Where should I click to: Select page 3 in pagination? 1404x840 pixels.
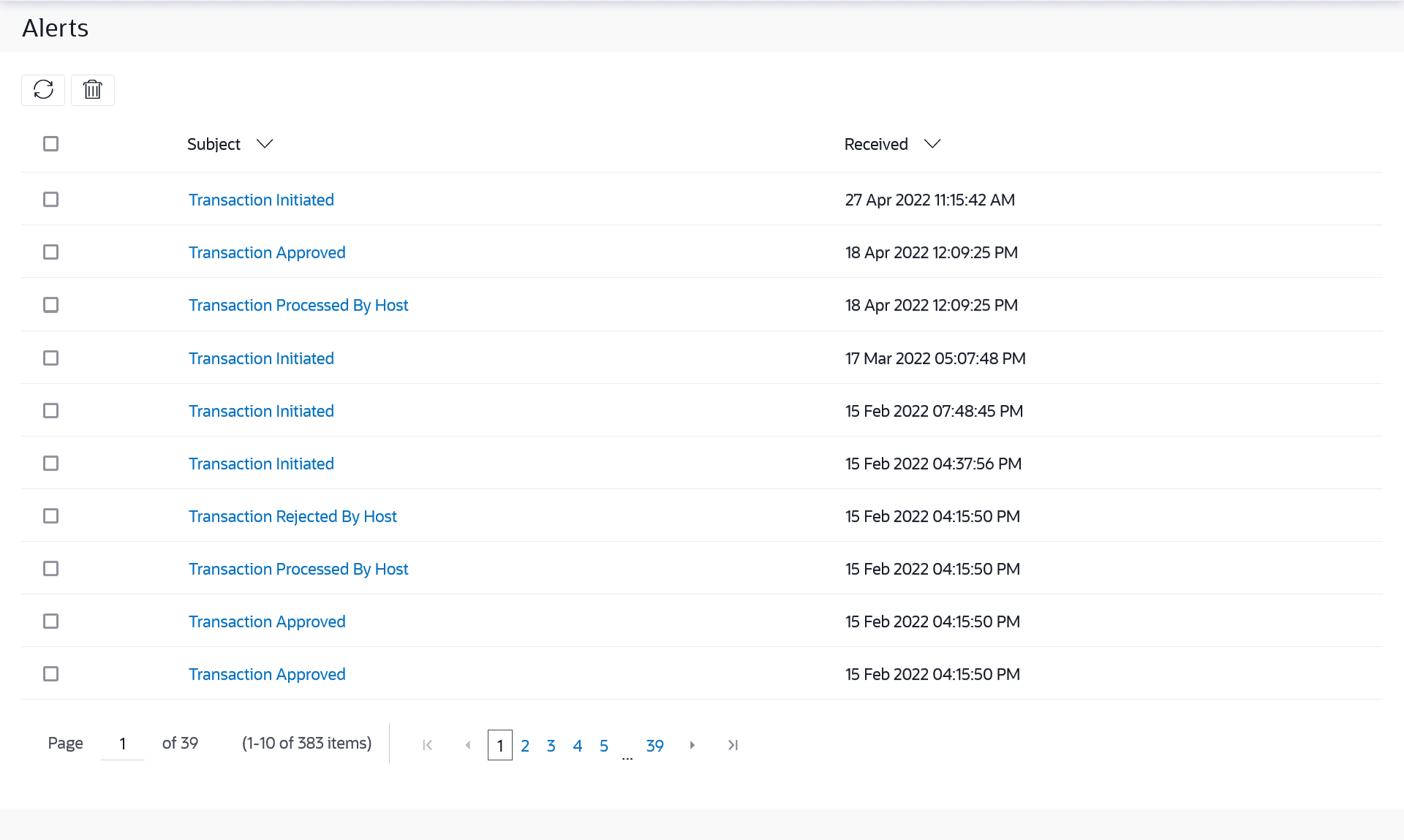(551, 746)
